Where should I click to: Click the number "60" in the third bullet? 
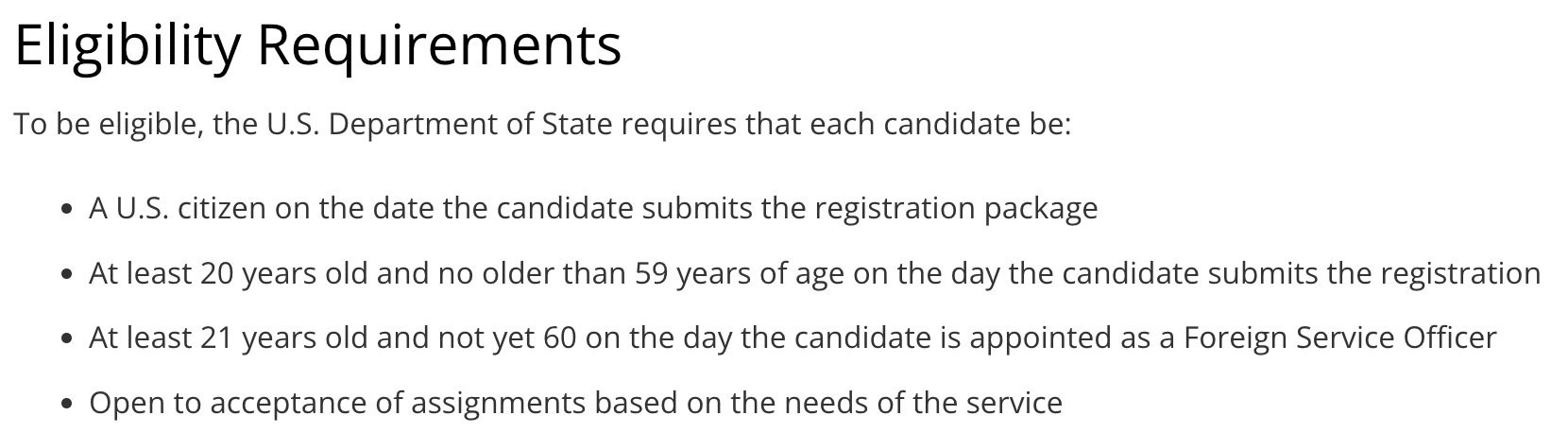point(559,338)
